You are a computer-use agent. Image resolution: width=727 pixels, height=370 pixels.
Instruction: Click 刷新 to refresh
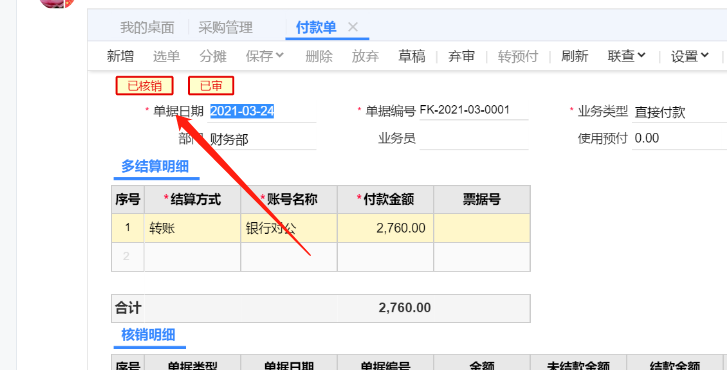(x=574, y=56)
